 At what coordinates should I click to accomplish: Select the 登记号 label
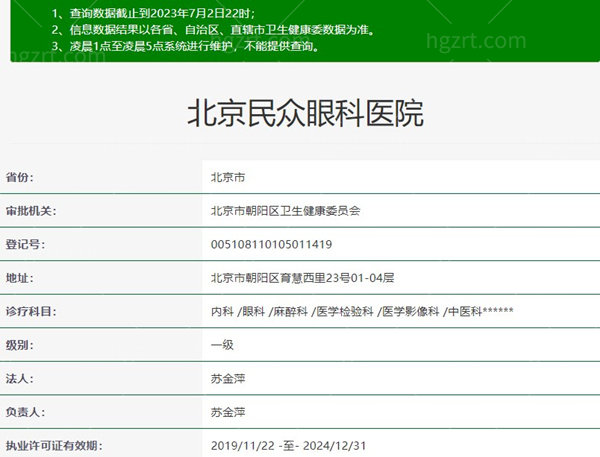(x=25, y=244)
